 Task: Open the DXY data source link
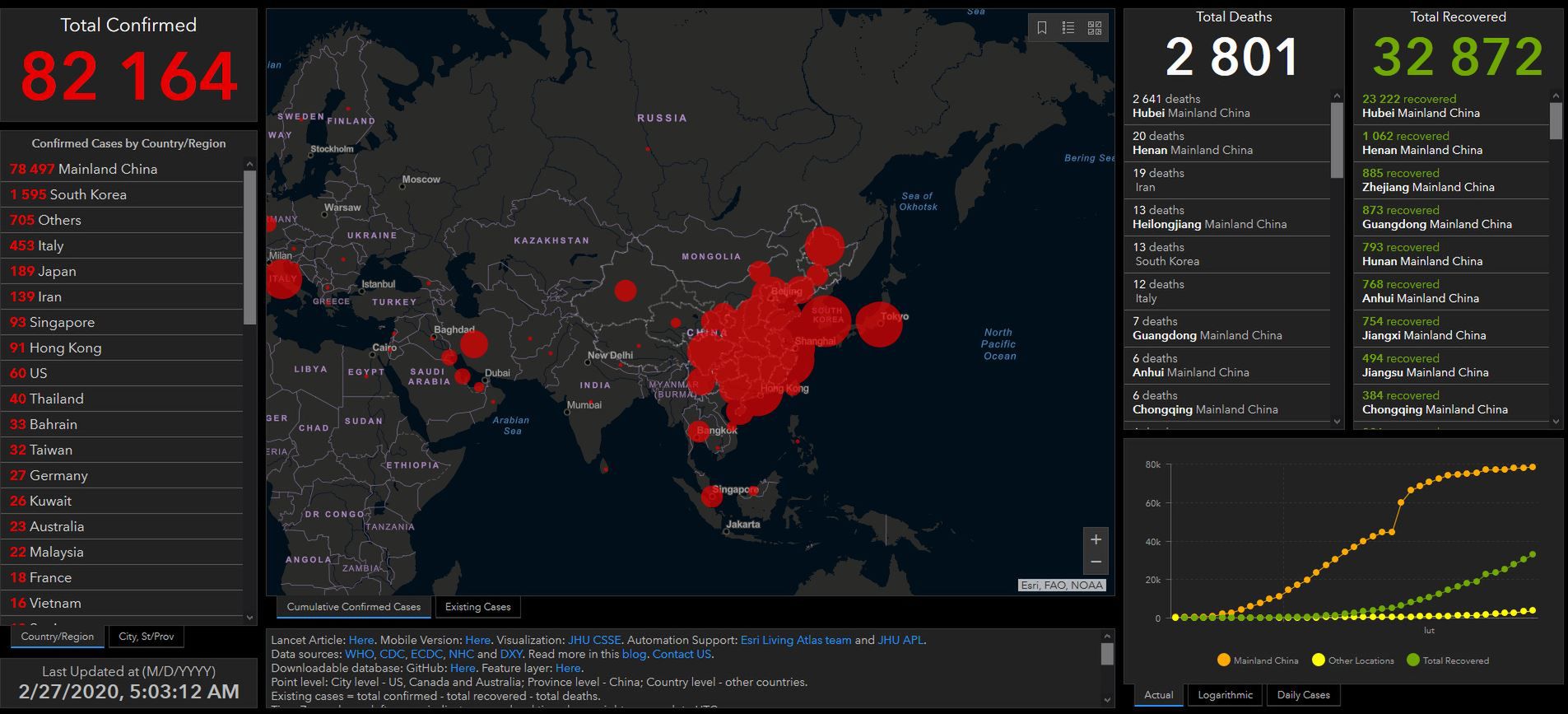tap(511, 654)
